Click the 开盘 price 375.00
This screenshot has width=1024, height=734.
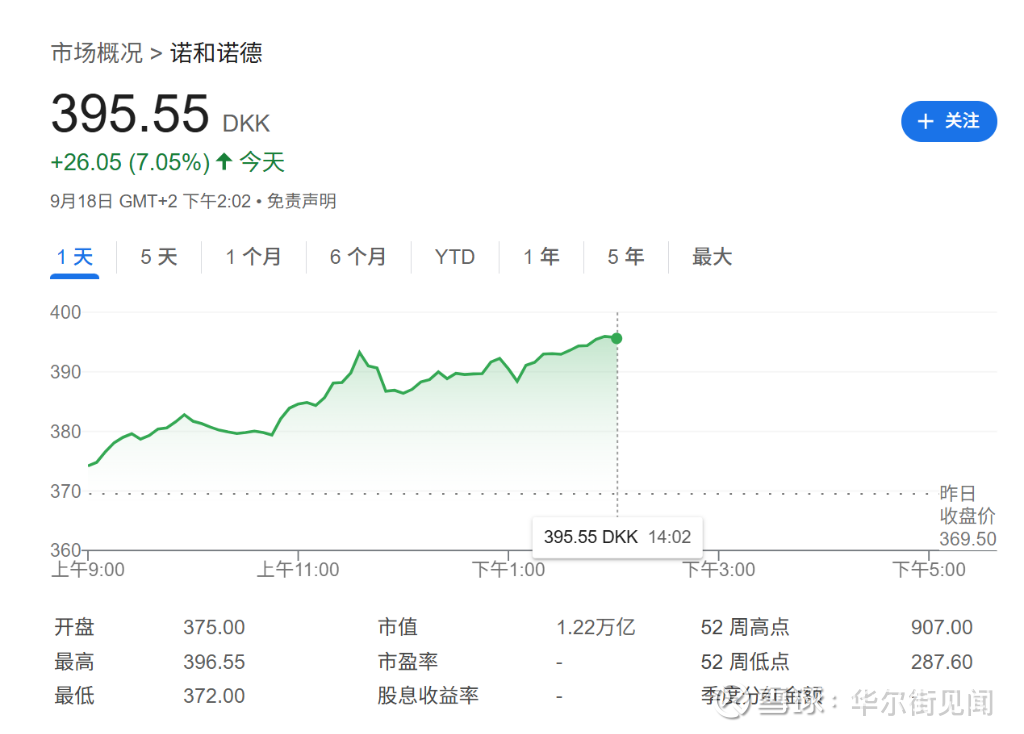click(x=214, y=628)
